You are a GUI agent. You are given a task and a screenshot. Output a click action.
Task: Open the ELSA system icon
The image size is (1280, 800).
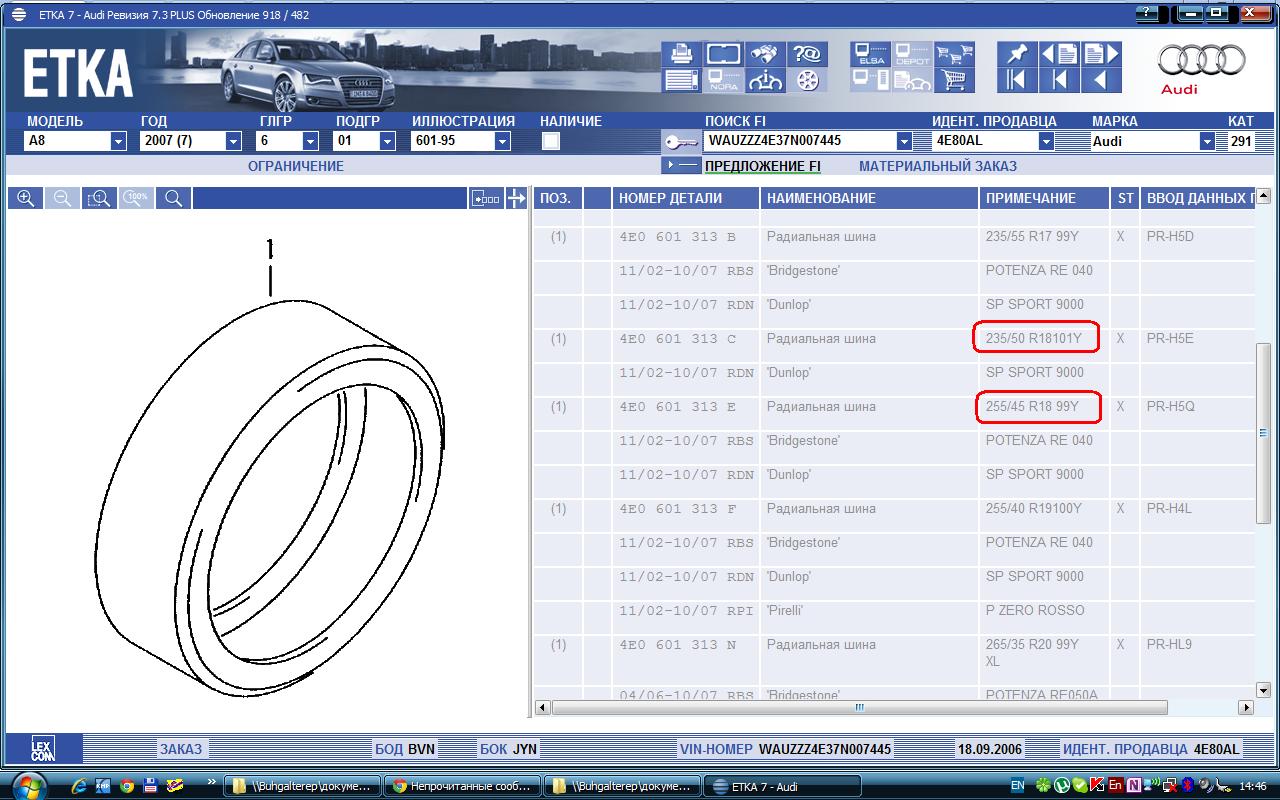[x=869, y=54]
